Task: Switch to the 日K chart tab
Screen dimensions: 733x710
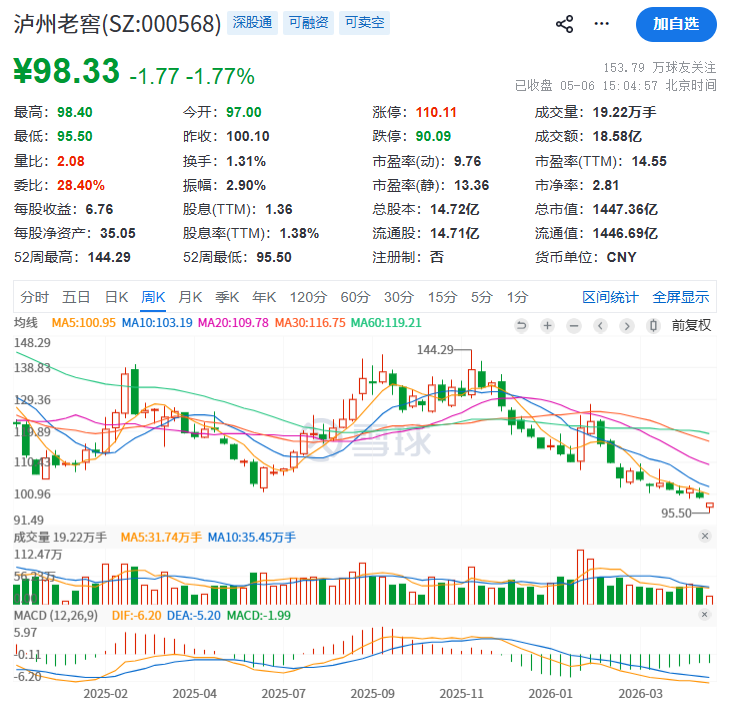Action: (x=116, y=297)
